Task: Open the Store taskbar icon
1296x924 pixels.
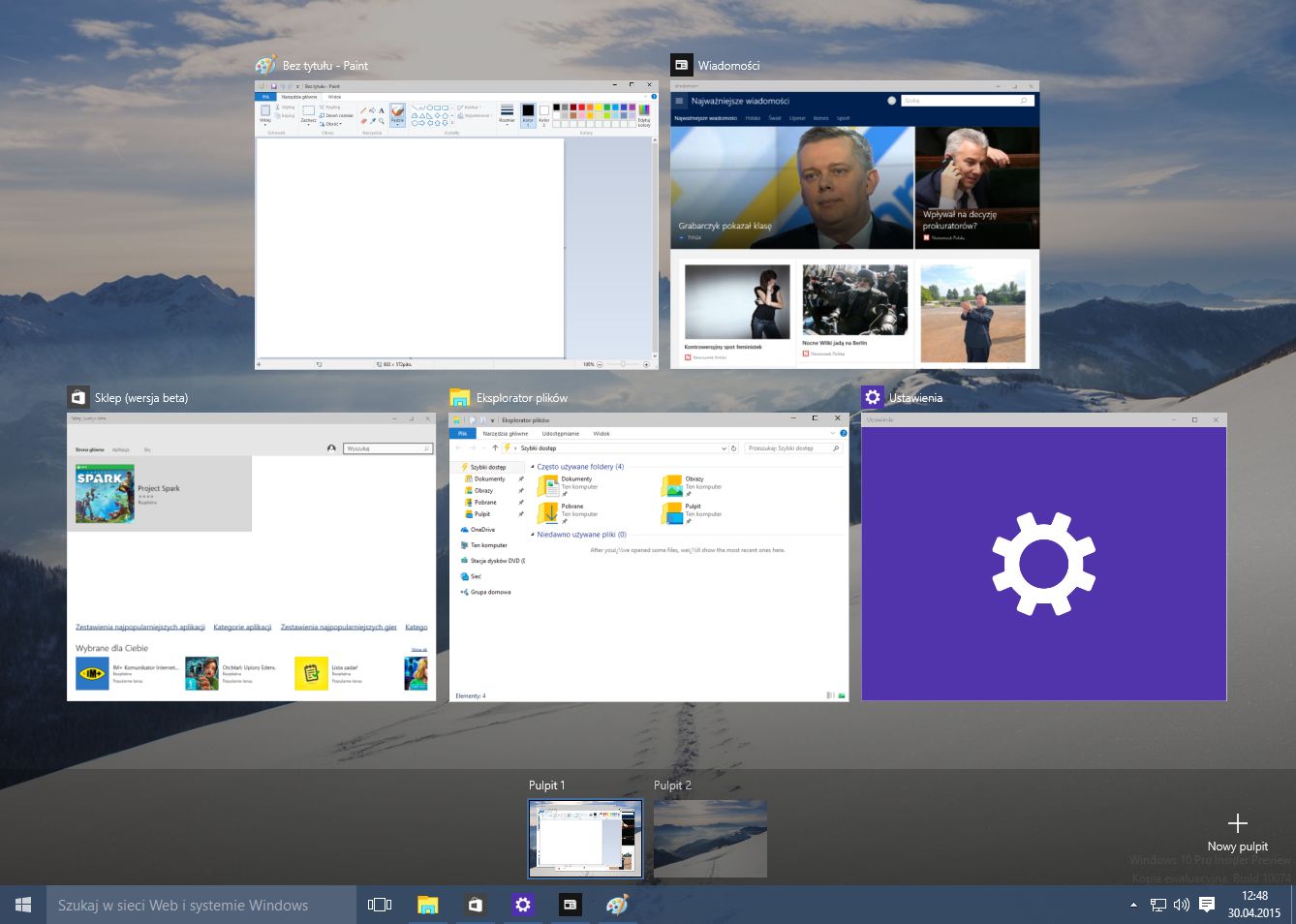Action: tap(475, 905)
